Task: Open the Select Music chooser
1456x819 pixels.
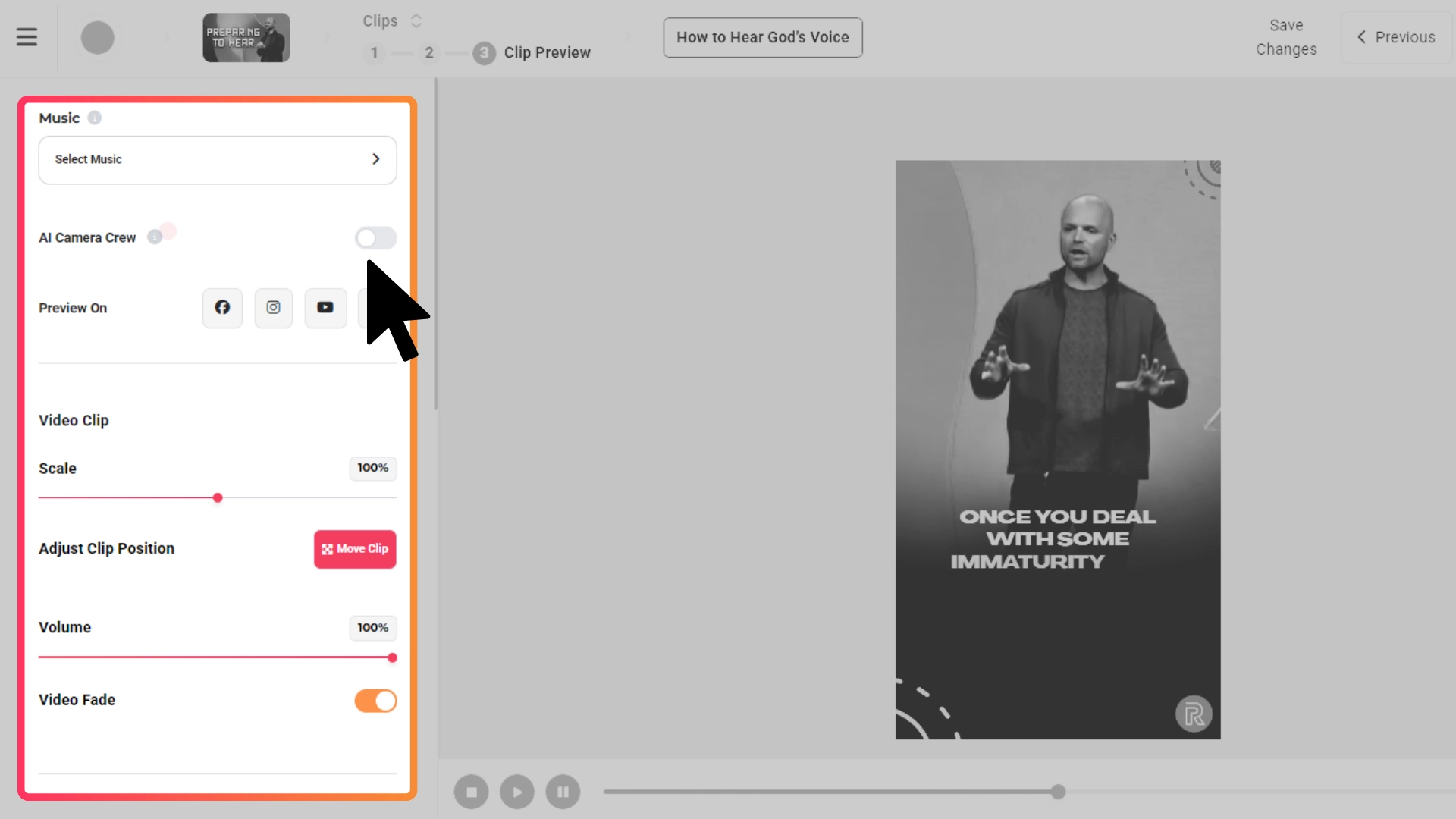Action: point(217,159)
